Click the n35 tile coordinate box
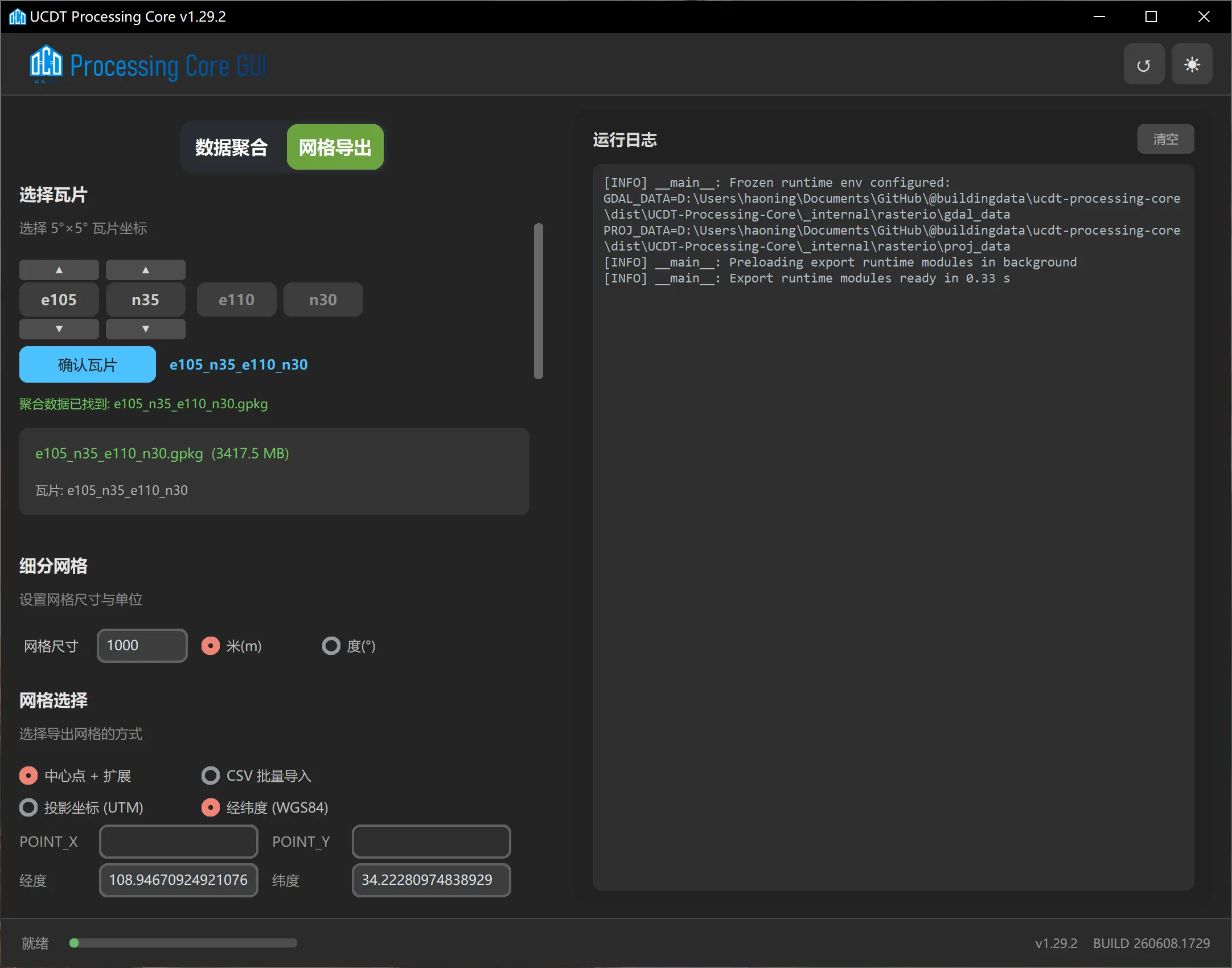 pos(145,300)
